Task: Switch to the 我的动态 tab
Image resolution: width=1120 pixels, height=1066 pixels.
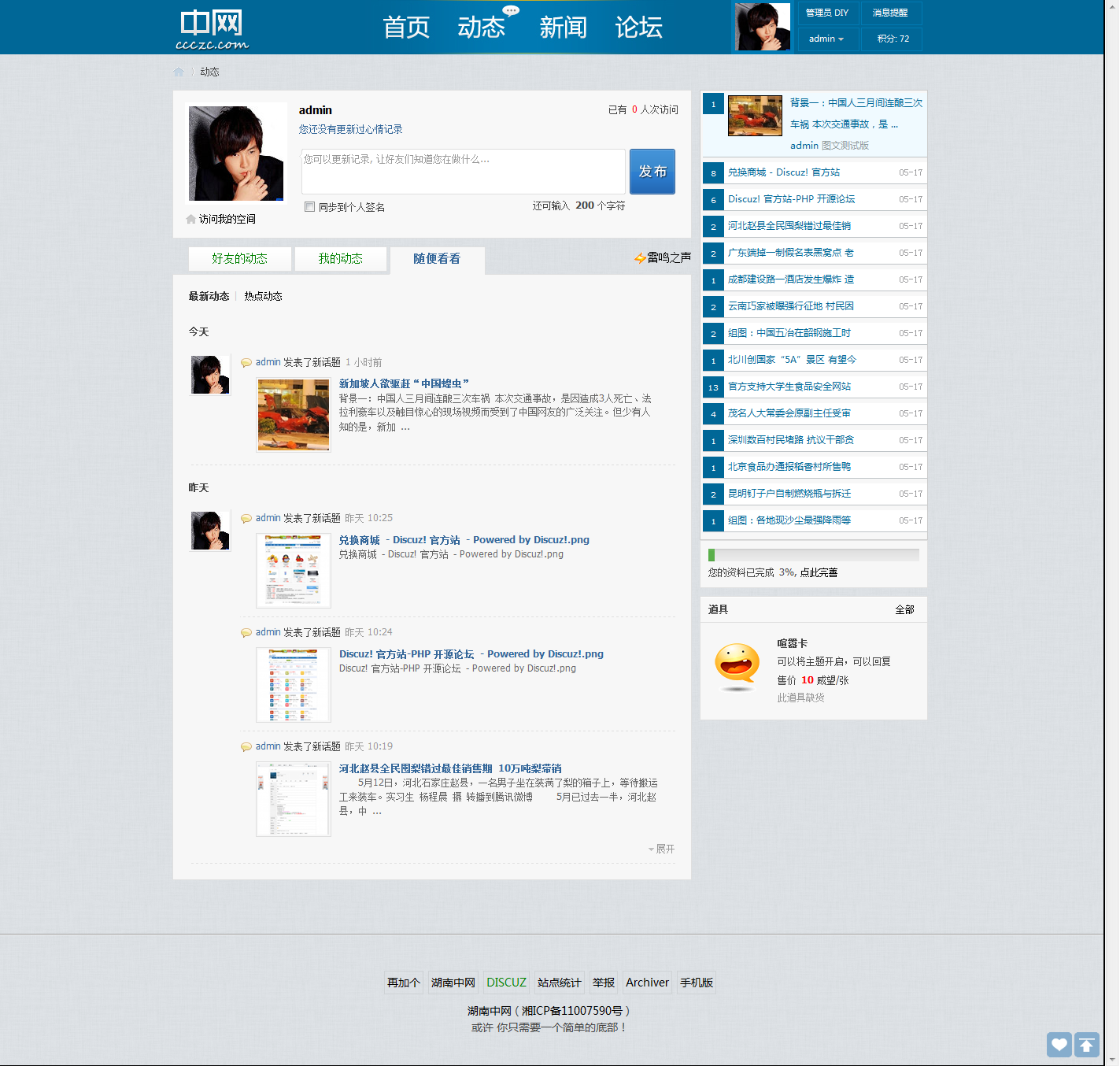Action: tap(341, 259)
